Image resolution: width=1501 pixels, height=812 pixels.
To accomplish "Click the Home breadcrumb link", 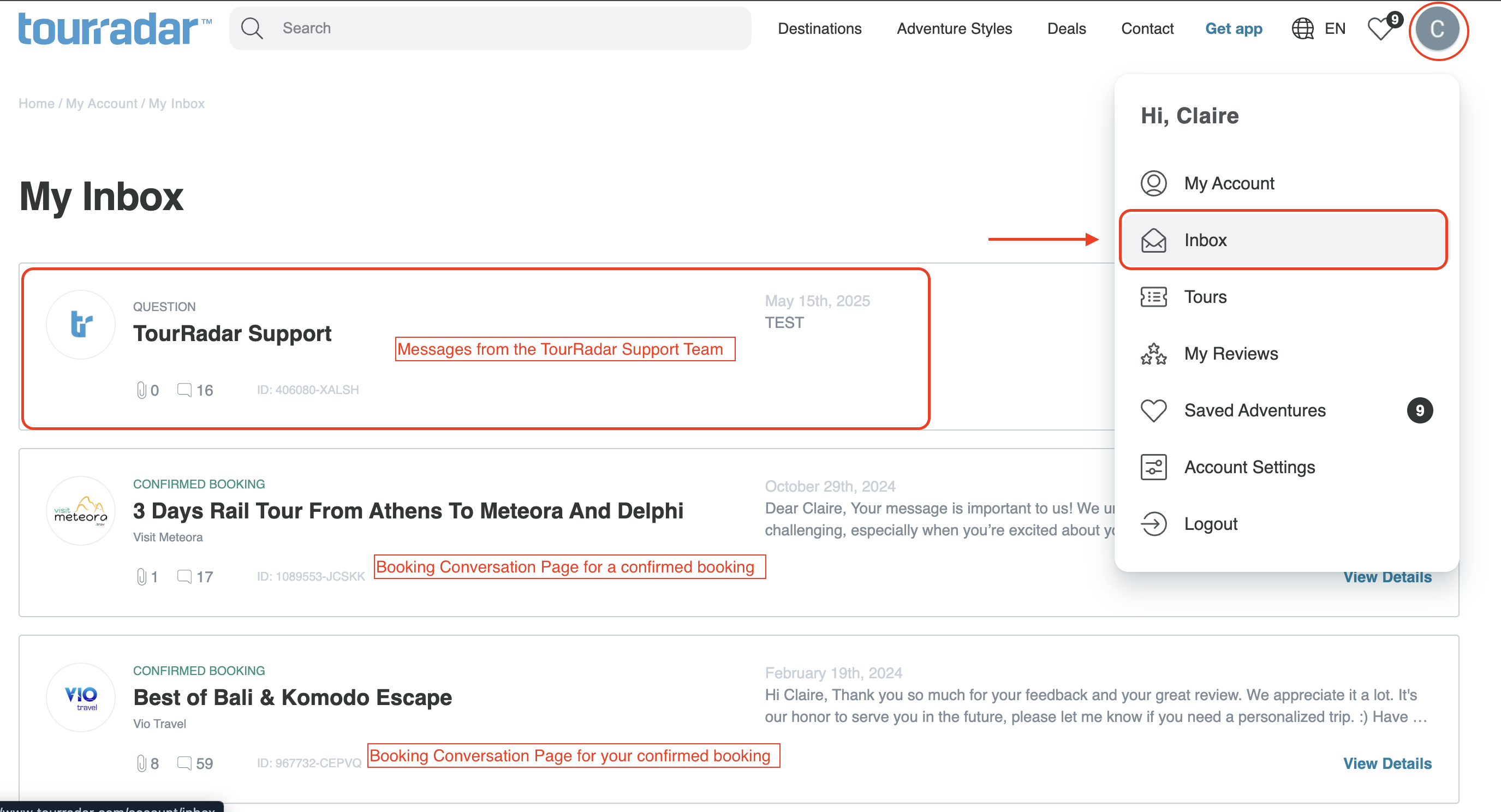I will coord(36,103).
